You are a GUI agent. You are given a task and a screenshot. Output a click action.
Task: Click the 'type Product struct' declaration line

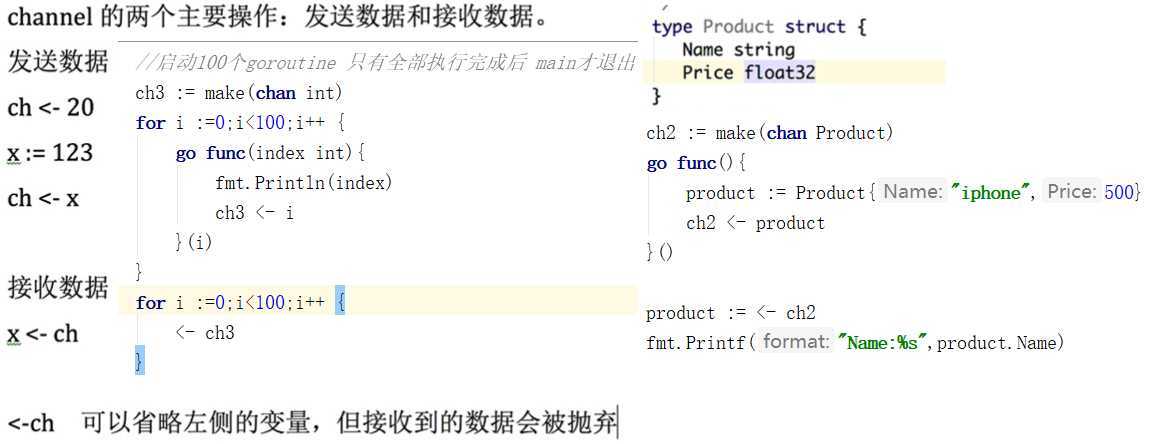(760, 27)
